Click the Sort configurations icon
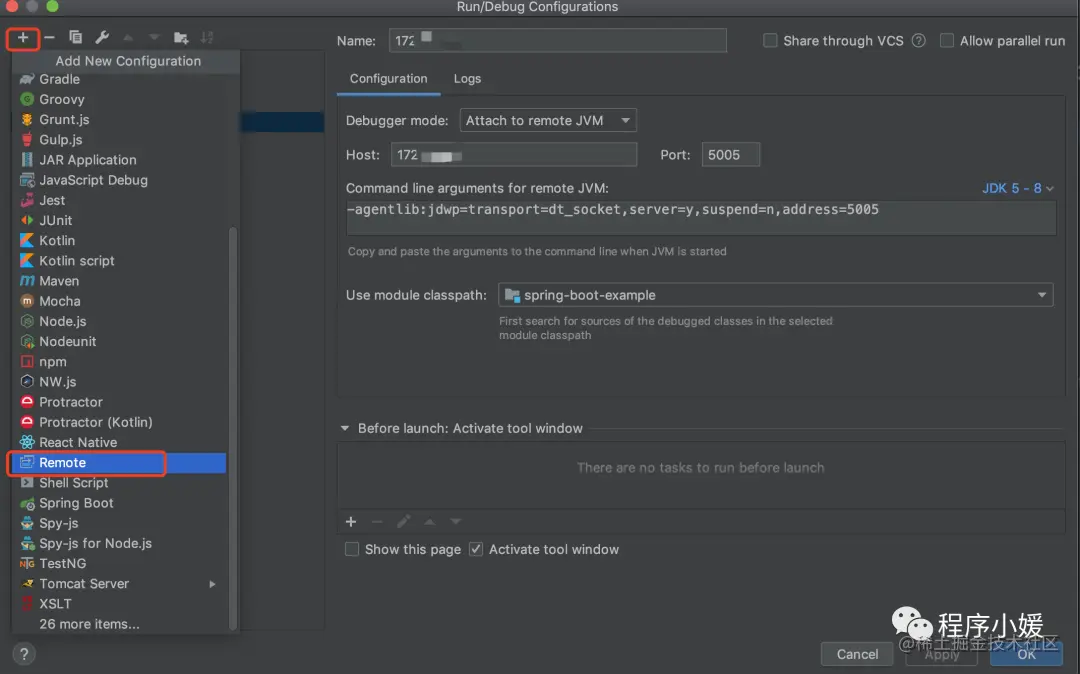1080x674 pixels. 207,38
